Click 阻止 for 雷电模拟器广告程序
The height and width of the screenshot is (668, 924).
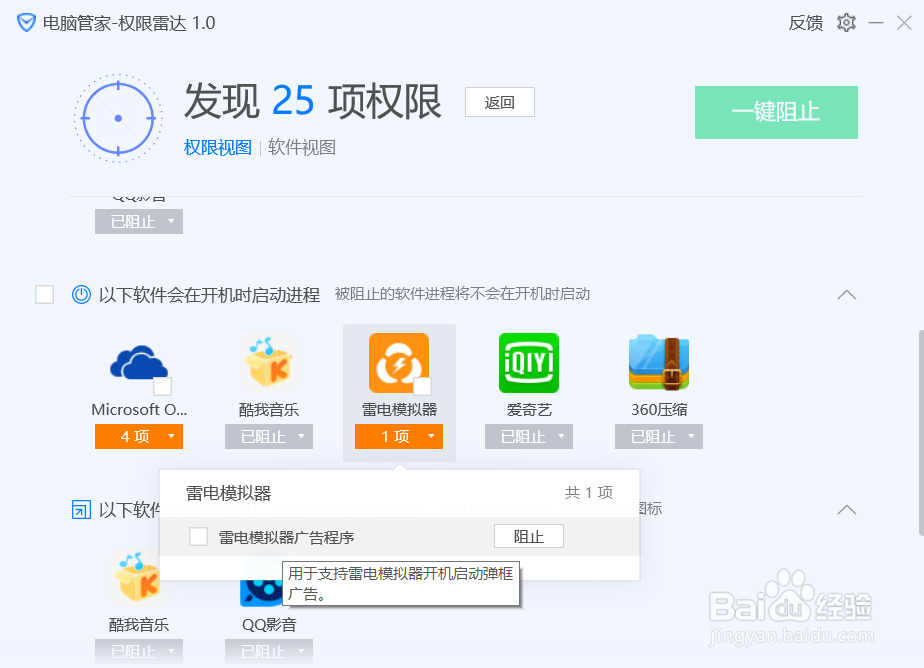529,536
